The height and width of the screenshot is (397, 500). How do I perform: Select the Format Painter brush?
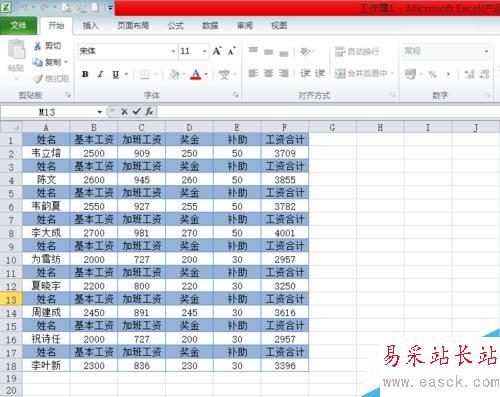[x=38, y=79]
